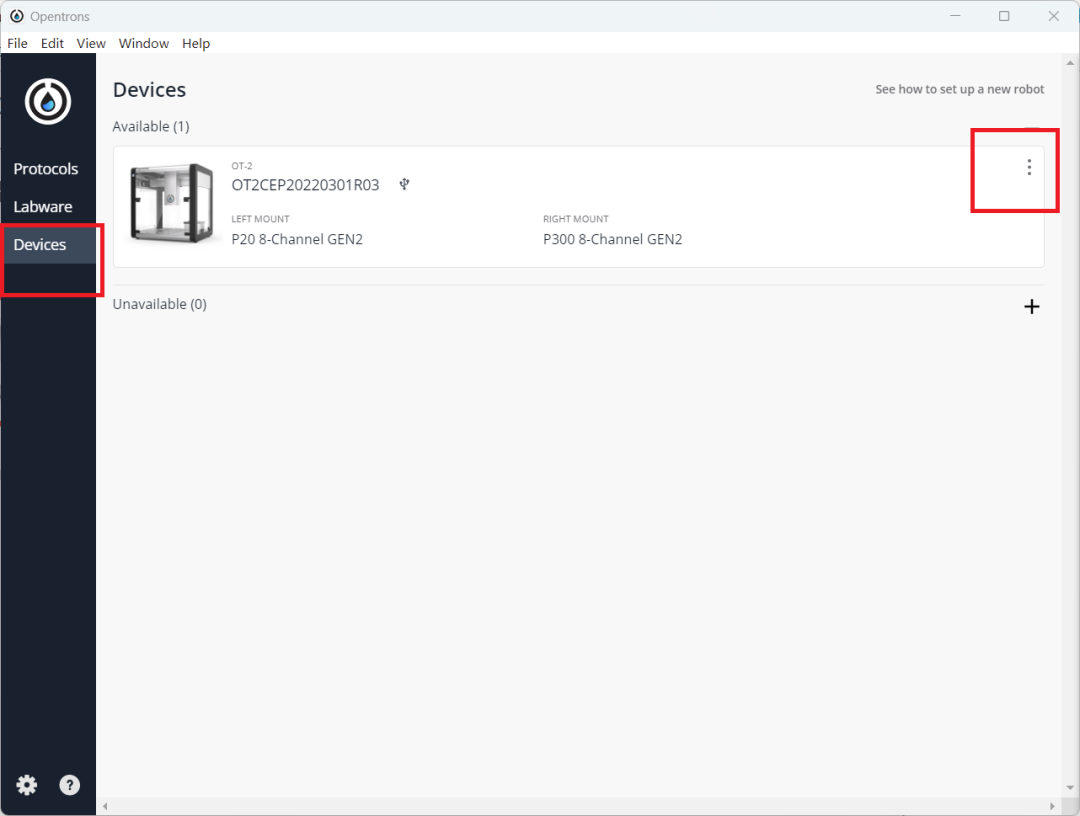Open the File menu
This screenshot has height=816, width=1080.
(17, 43)
